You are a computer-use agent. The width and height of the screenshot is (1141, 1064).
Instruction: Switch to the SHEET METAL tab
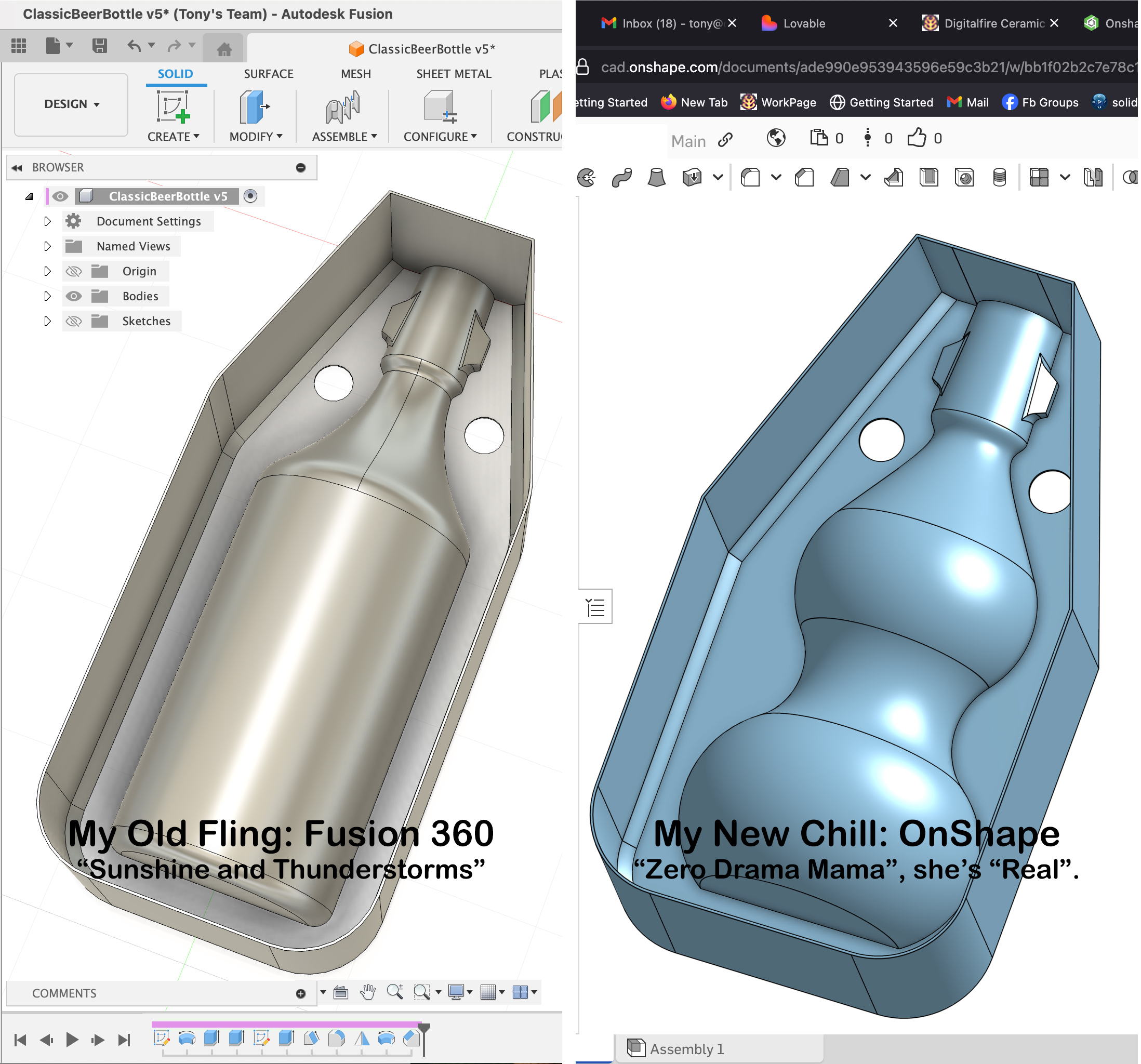click(x=454, y=74)
